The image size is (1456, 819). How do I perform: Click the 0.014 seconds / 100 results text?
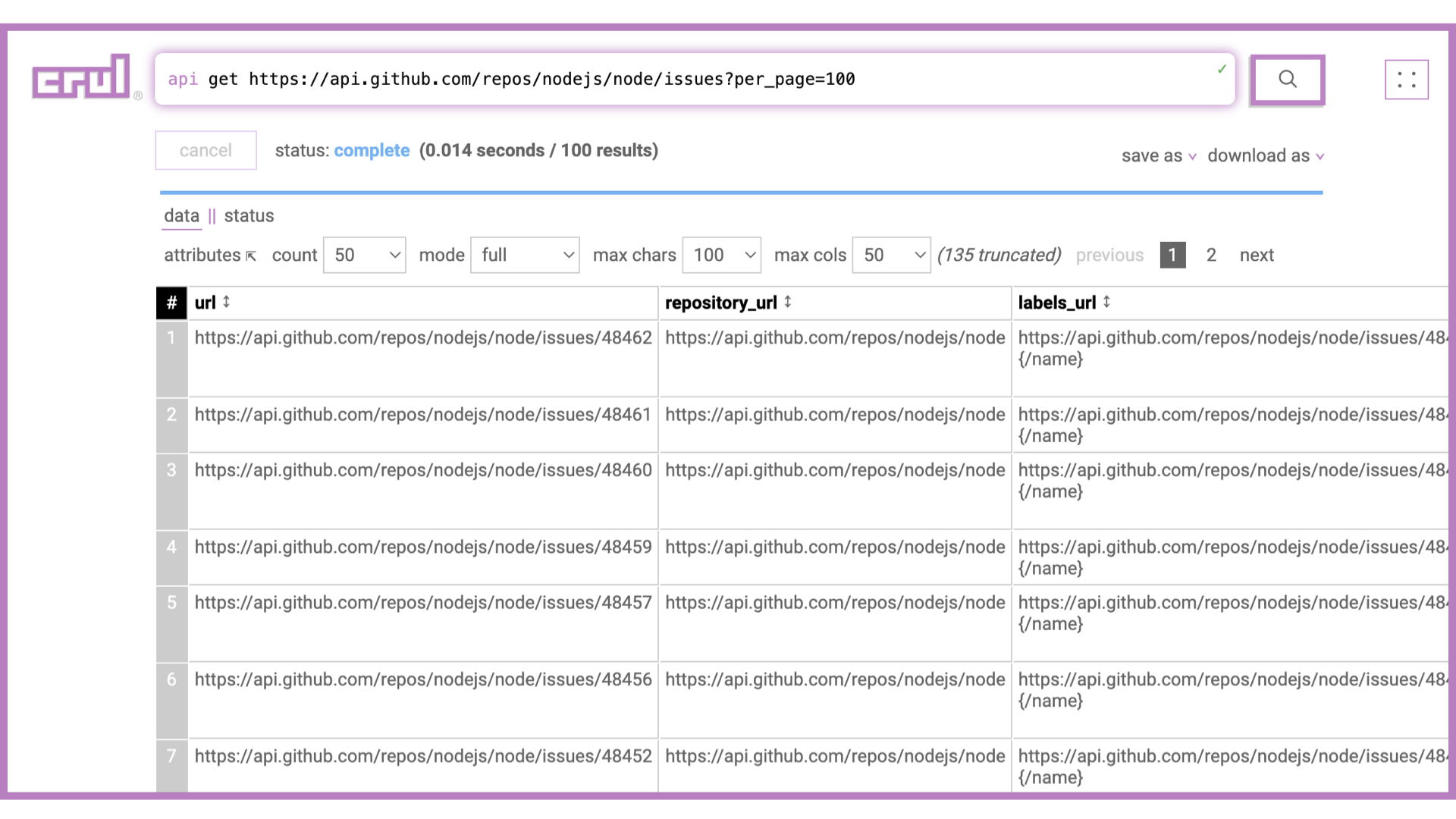[538, 150]
